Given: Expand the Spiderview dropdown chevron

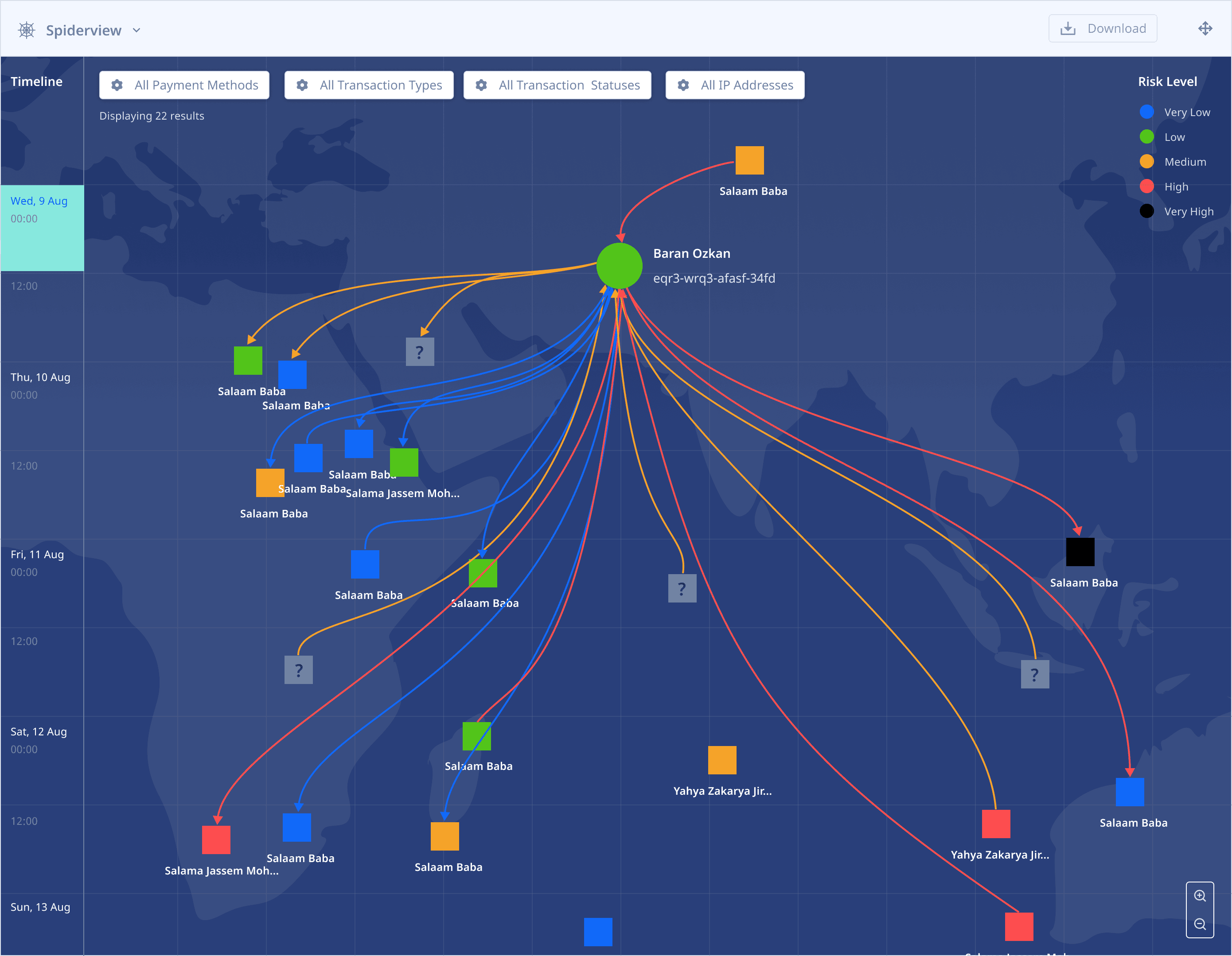Looking at the screenshot, I should coord(136,31).
